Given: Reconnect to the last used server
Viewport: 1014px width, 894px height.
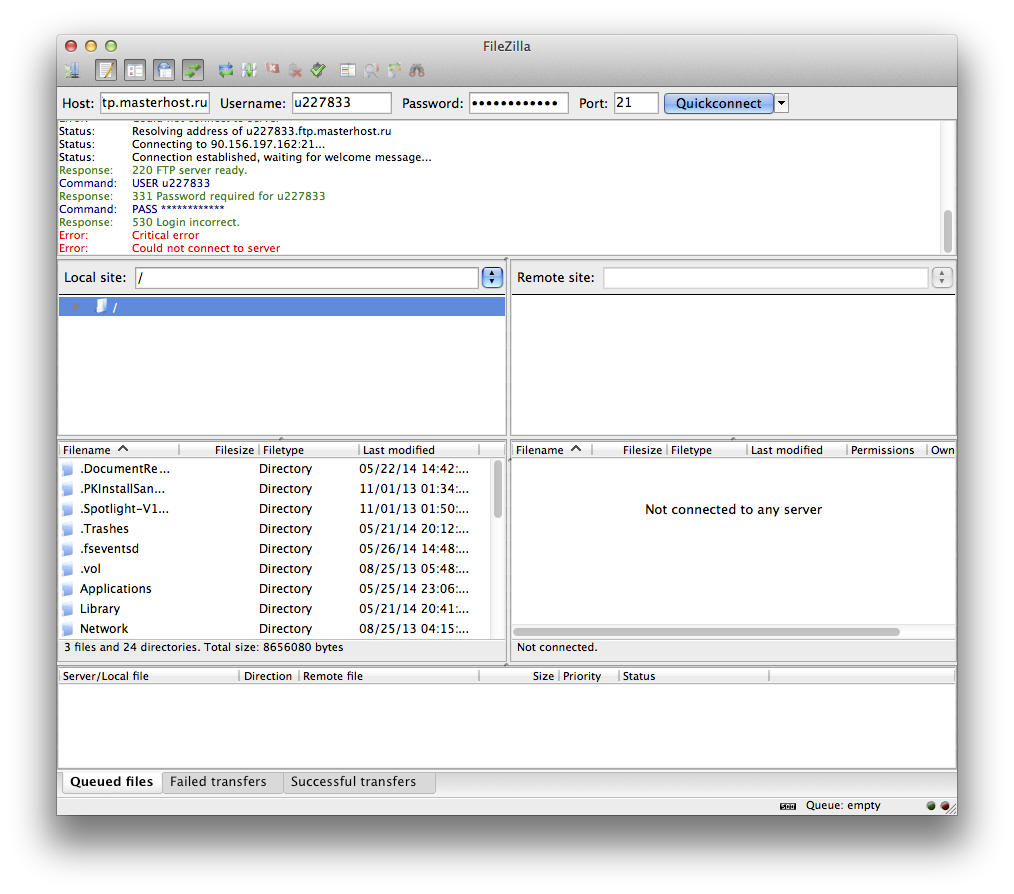Looking at the screenshot, I should tap(318, 69).
